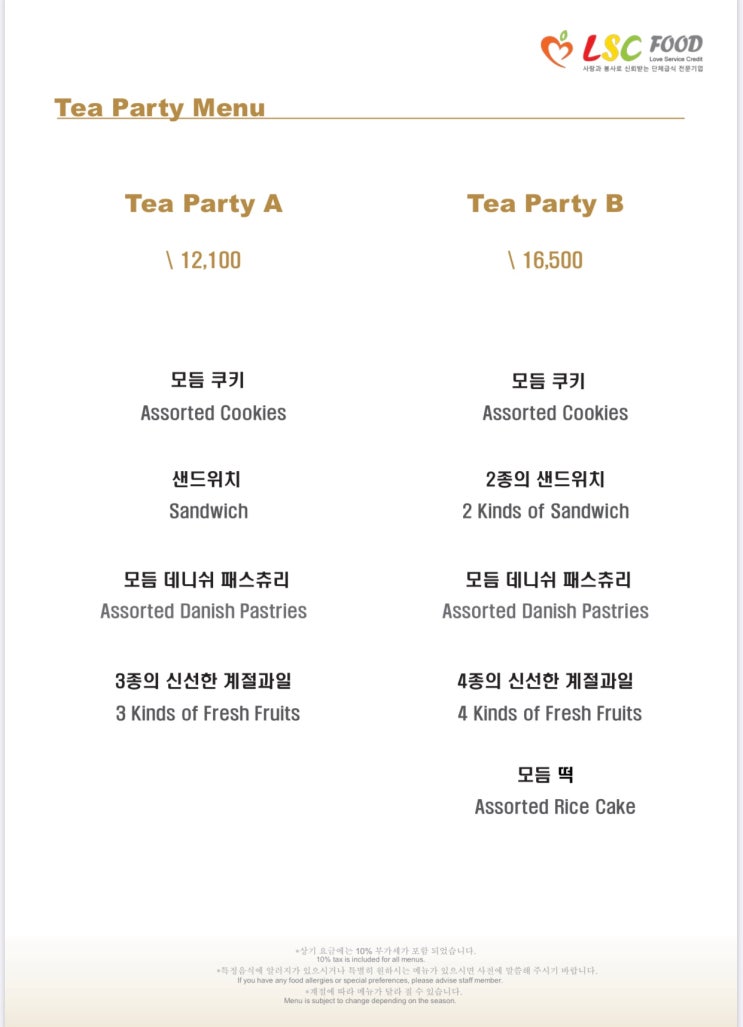Click the Tea Party A heading
The width and height of the screenshot is (743, 1027).
(x=204, y=204)
